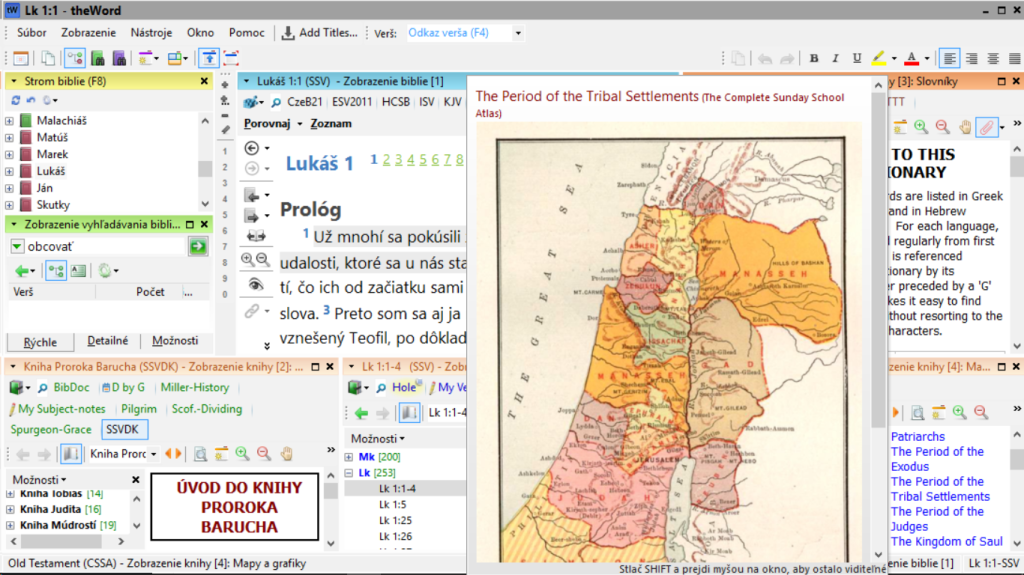Open the Patriarchs link
1024x575 pixels.
918,436
